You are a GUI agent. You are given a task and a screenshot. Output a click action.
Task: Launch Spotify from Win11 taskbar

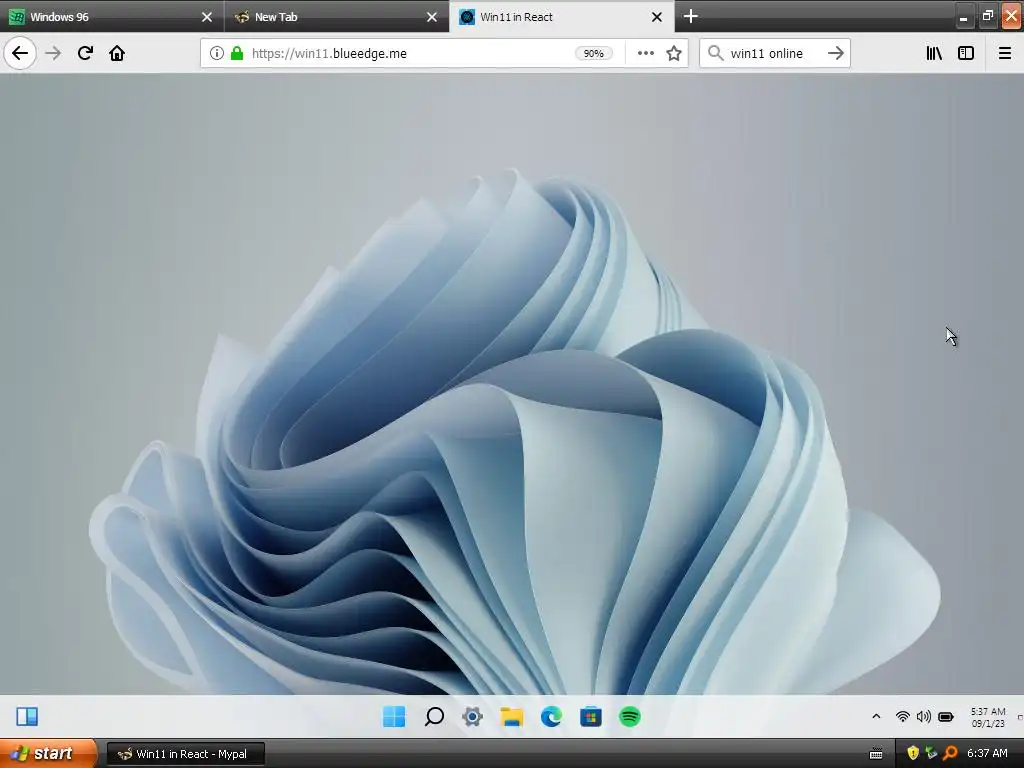(630, 716)
